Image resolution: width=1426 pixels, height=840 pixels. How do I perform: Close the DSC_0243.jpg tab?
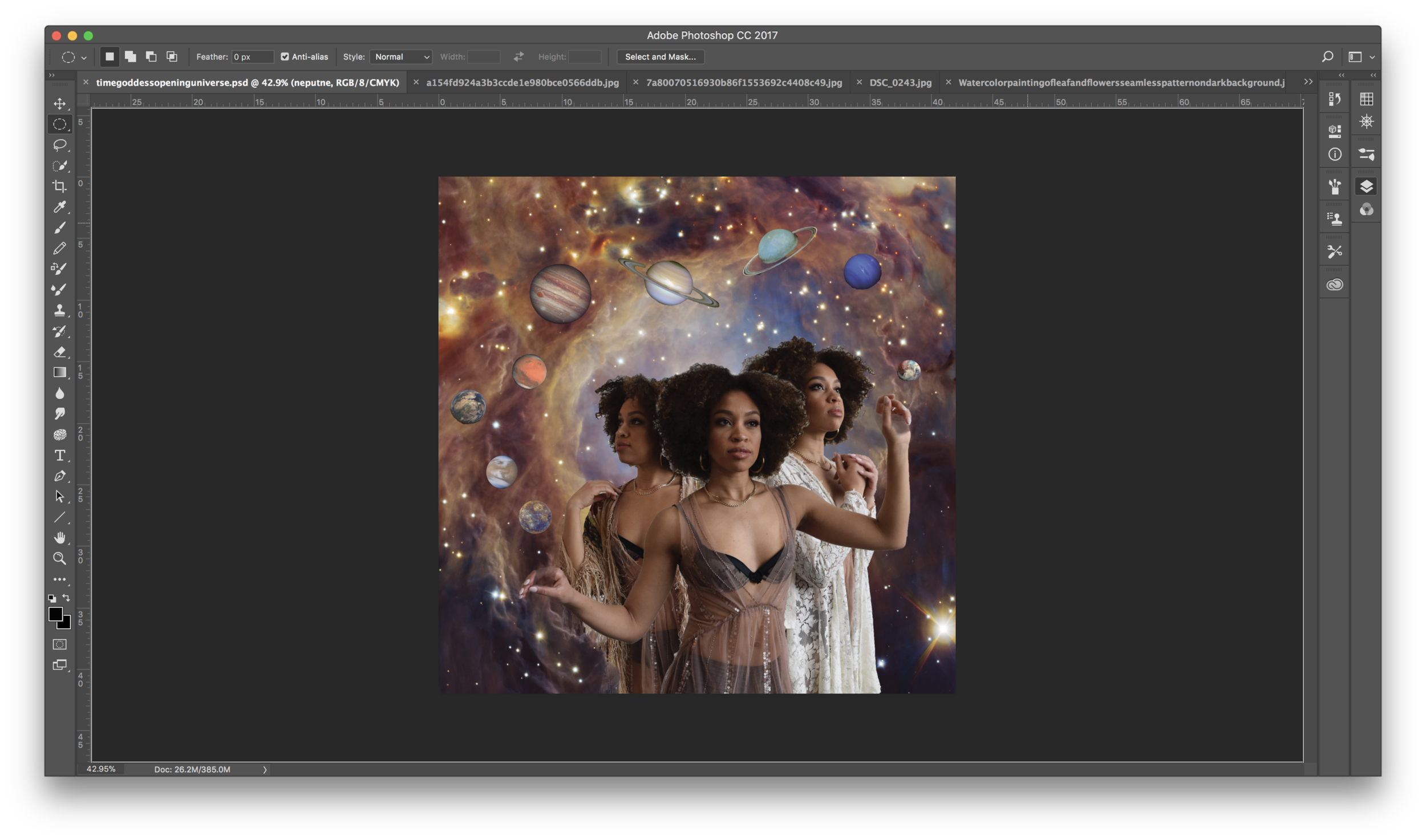click(859, 83)
